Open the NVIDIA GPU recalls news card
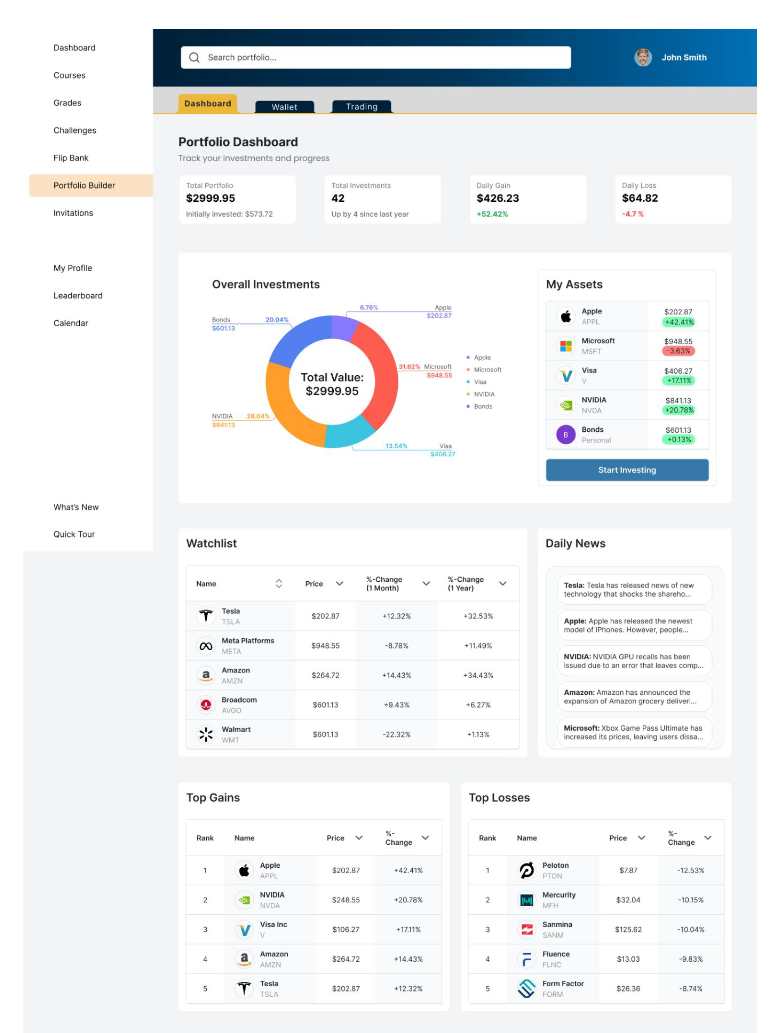770x1033 pixels. (635, 661)
